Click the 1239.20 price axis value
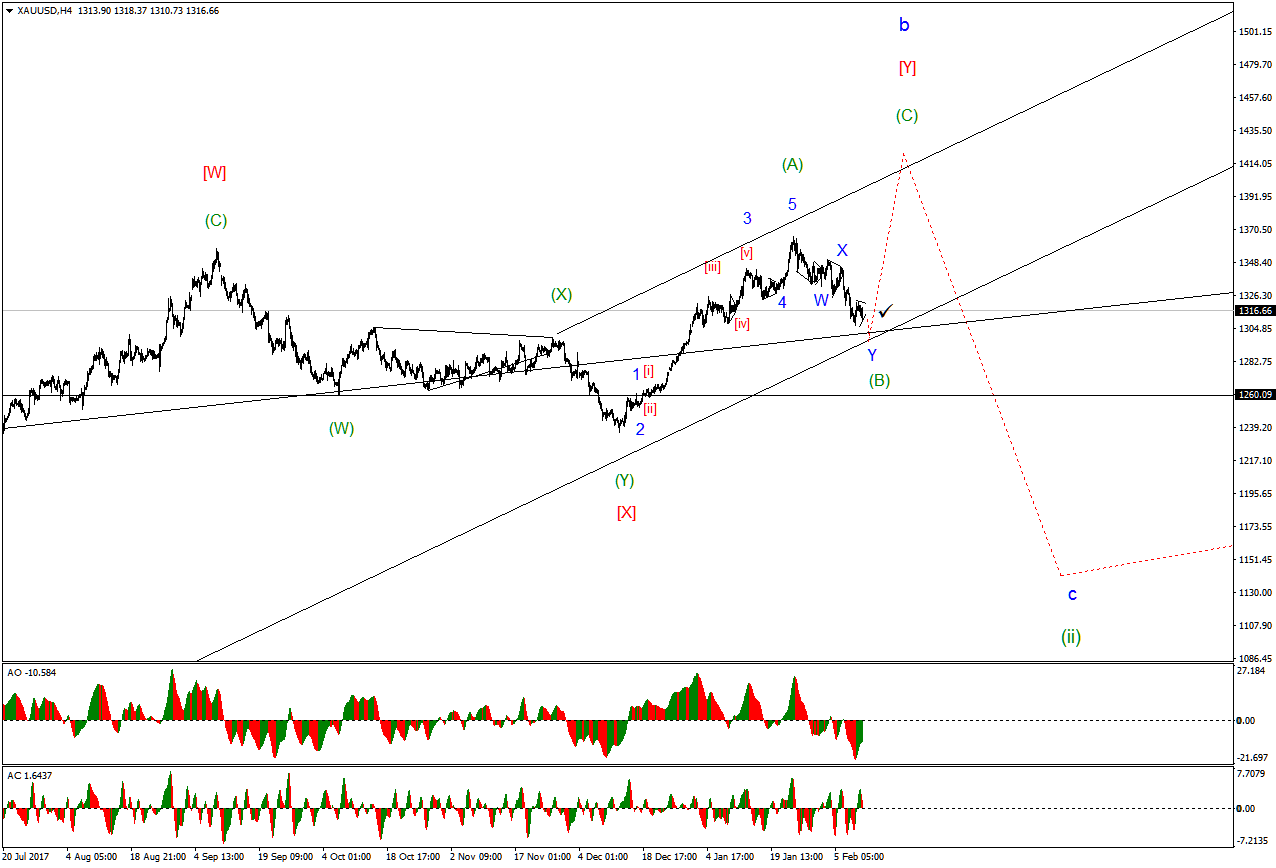Screen dimensions: 1276x868 pos(1254,428)
